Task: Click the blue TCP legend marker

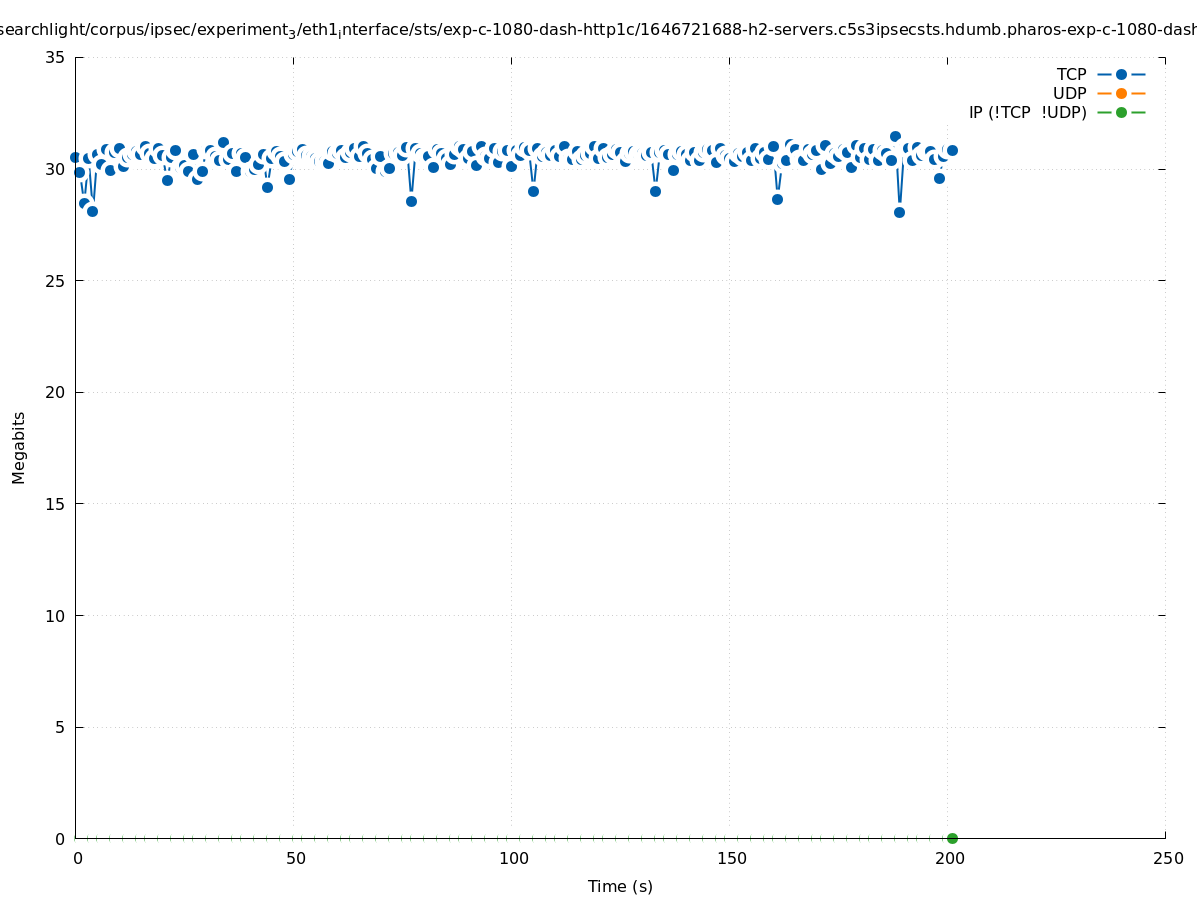Action: click(x=1121, y=74)
